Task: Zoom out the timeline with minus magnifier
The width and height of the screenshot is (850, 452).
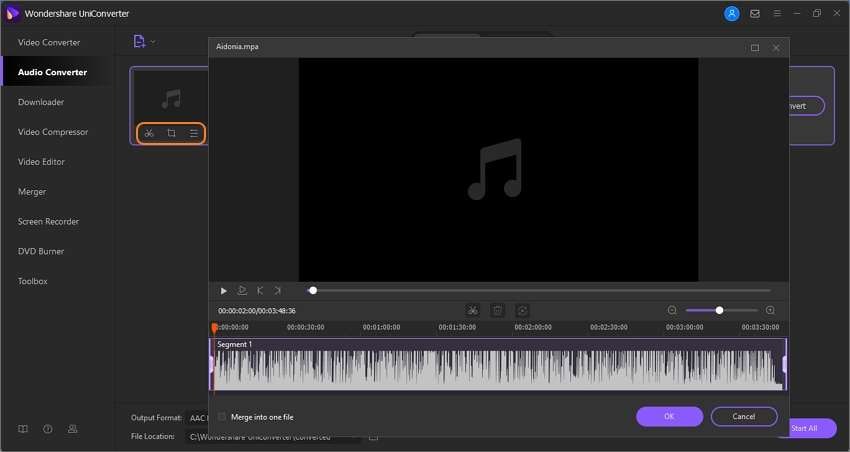Action: coord(672,311)
